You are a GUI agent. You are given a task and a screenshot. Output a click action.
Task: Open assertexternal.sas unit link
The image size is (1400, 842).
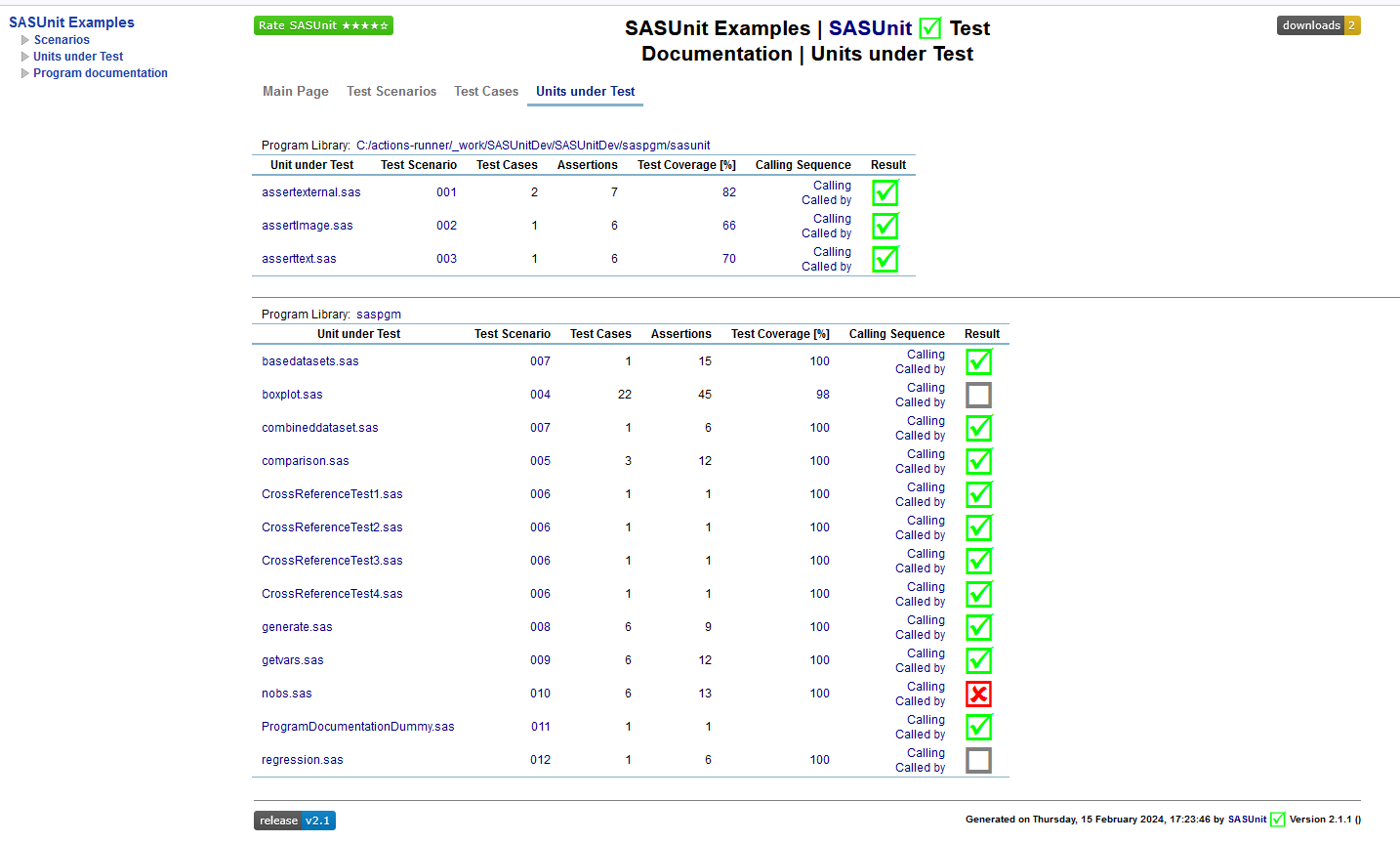(311, 192)
